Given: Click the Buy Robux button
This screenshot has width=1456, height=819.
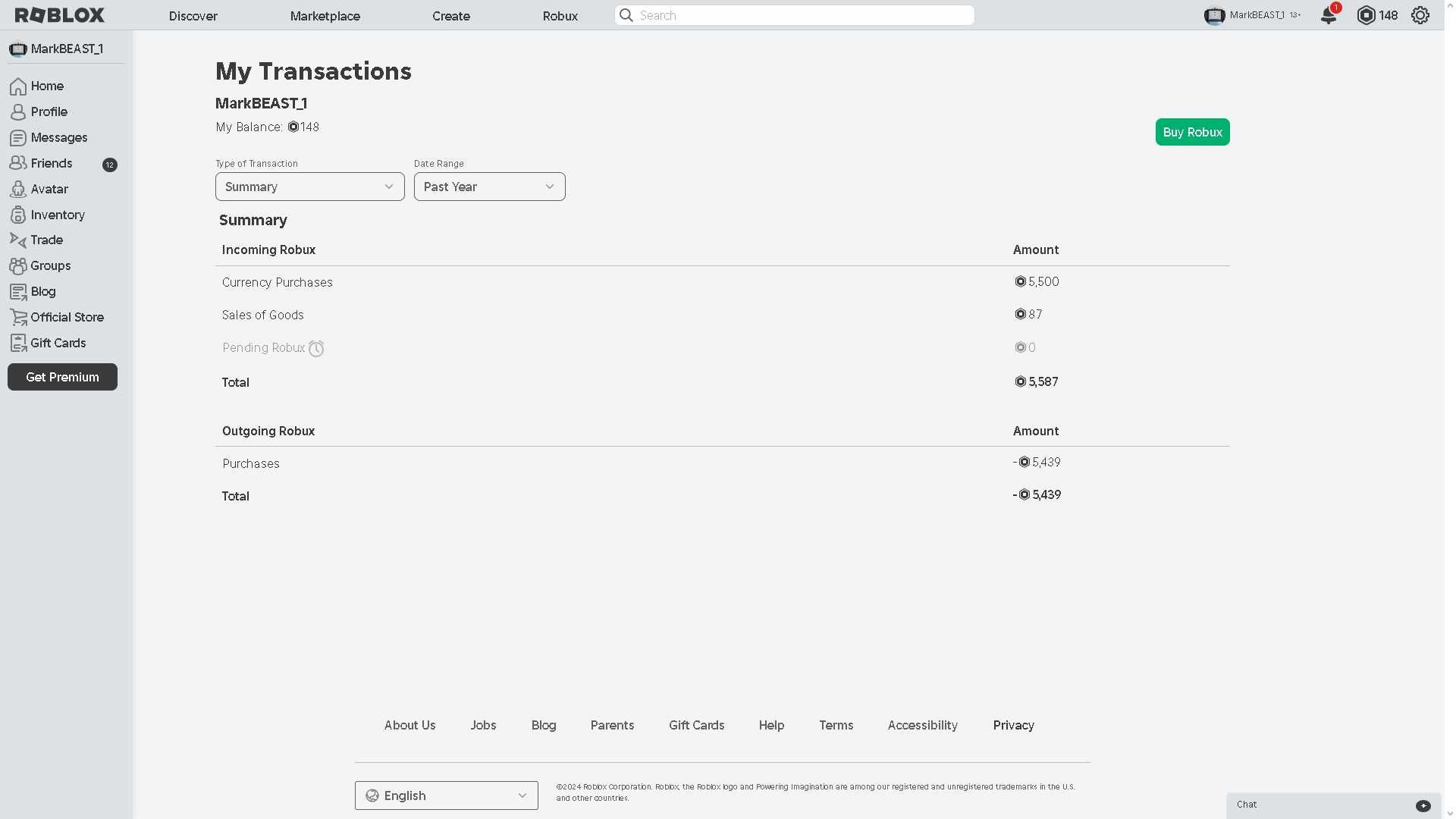Looking at the screenshot, I should click(1193, 132).
